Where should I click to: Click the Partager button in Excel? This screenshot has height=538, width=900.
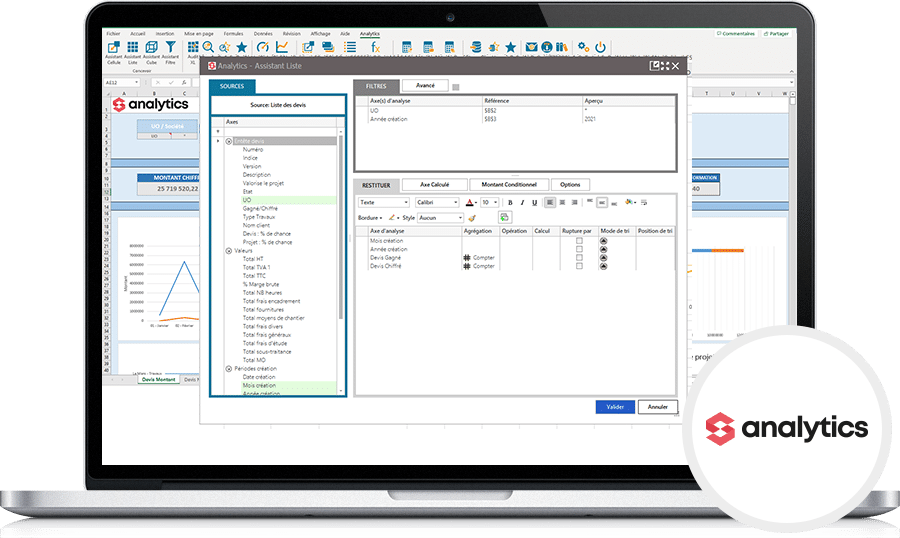click(776, 34)
